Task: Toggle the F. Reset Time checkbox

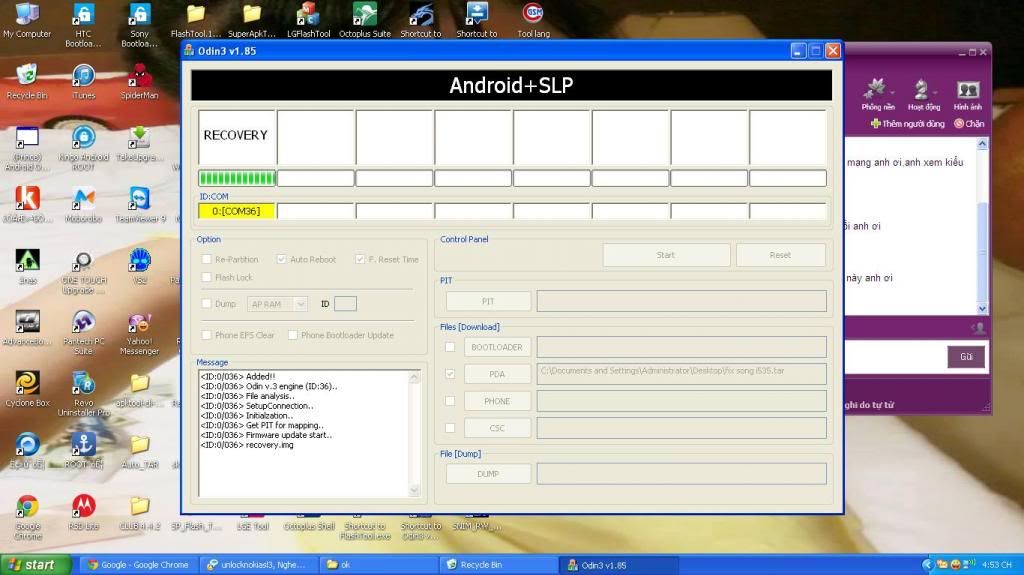Action: click(x=360, y=259)
